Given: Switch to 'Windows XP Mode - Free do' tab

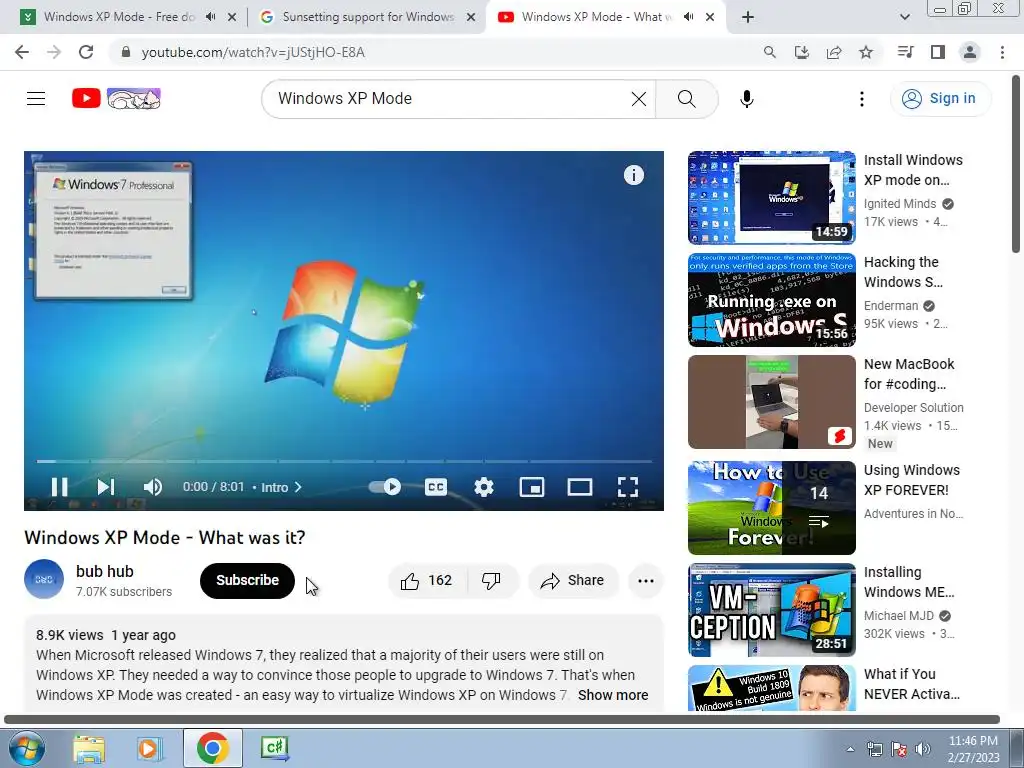Looking at the screenshot, I should pos(120,17).
